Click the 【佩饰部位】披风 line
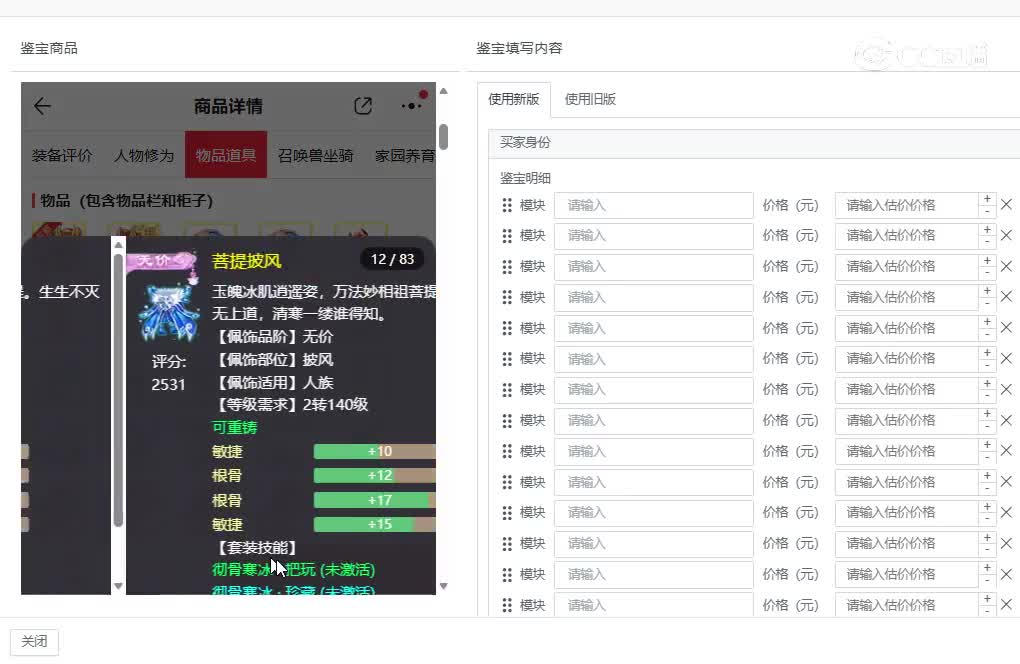The height and width of the screenshot is (664, 1020). tap(273, 360)
